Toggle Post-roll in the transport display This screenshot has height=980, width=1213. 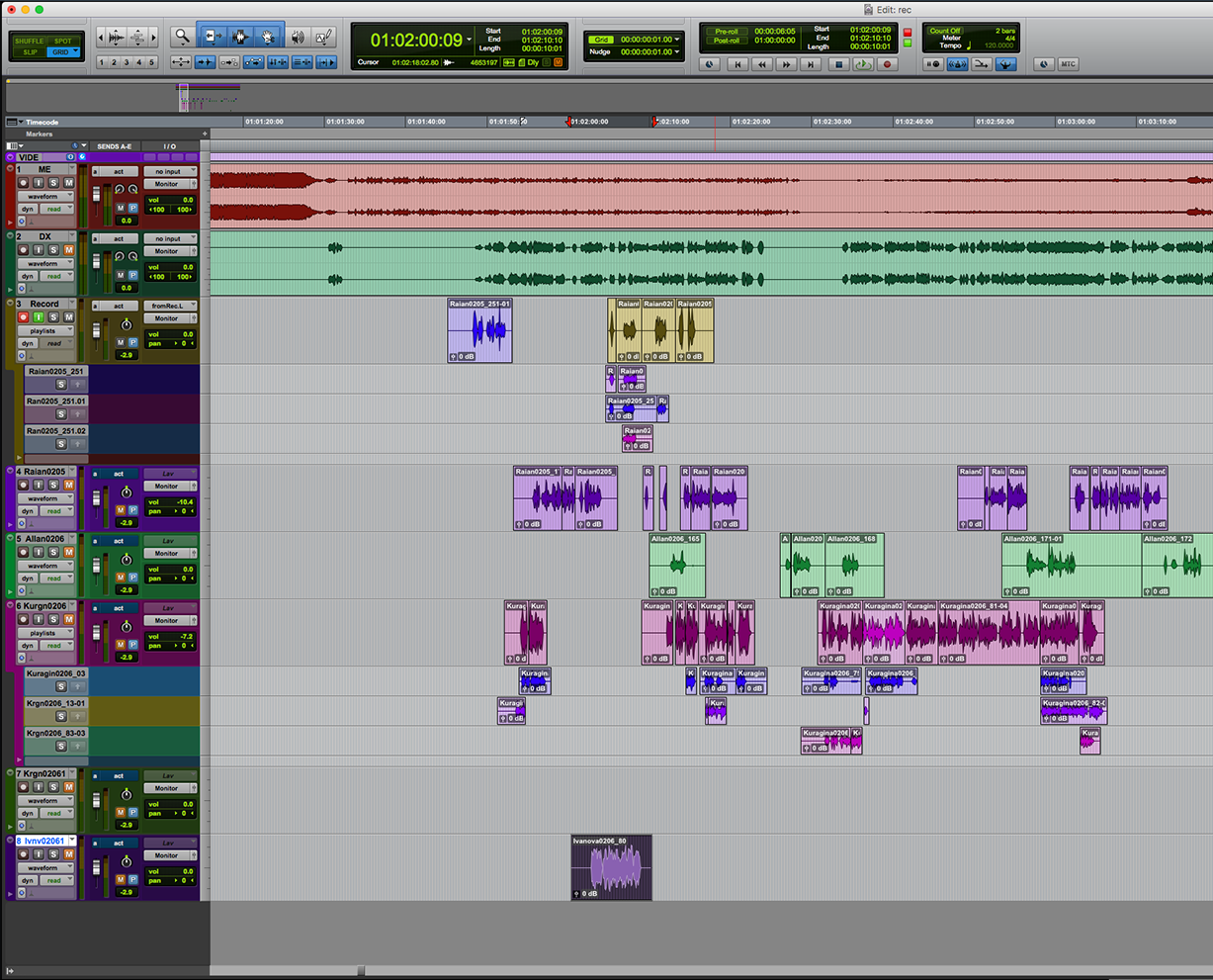pyautogui.click(x=727, y=41)
